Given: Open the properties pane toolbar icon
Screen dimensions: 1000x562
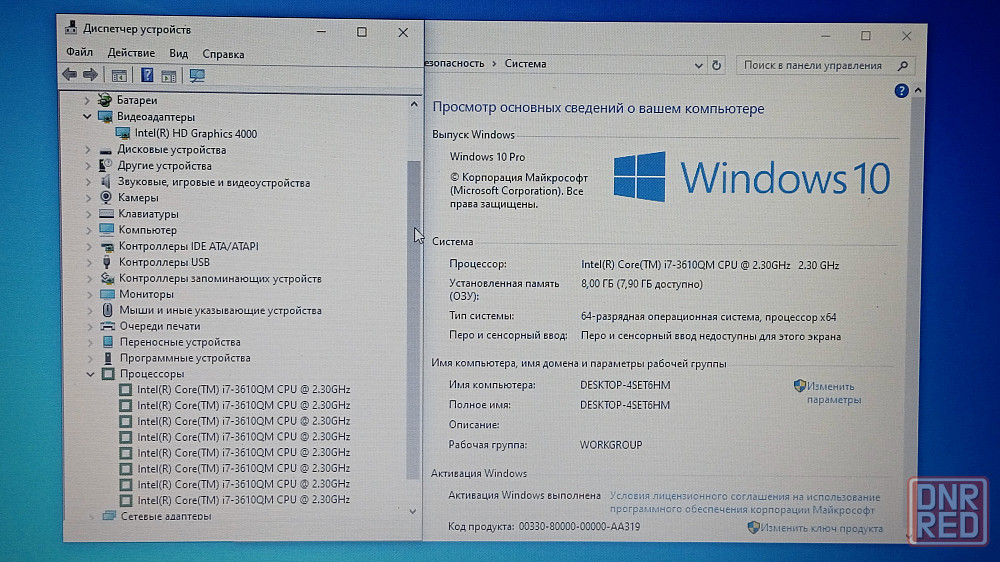Looking at the screenshot, I should tap(168, 76).
